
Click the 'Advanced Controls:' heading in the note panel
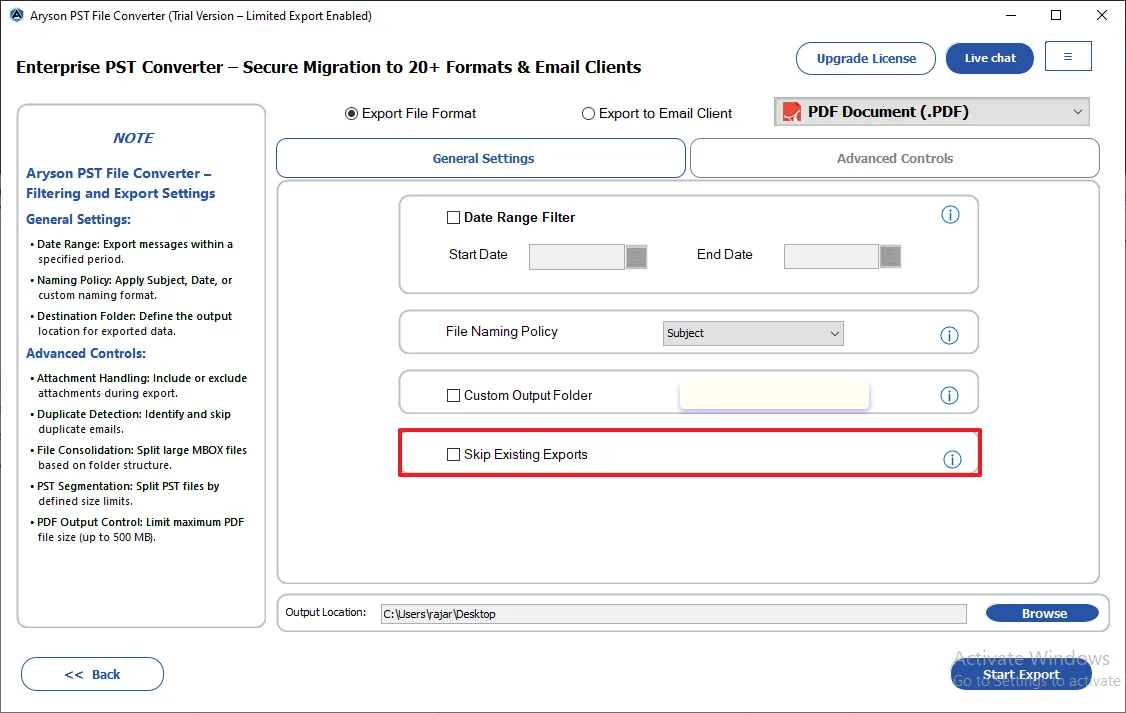pos(86,353)
